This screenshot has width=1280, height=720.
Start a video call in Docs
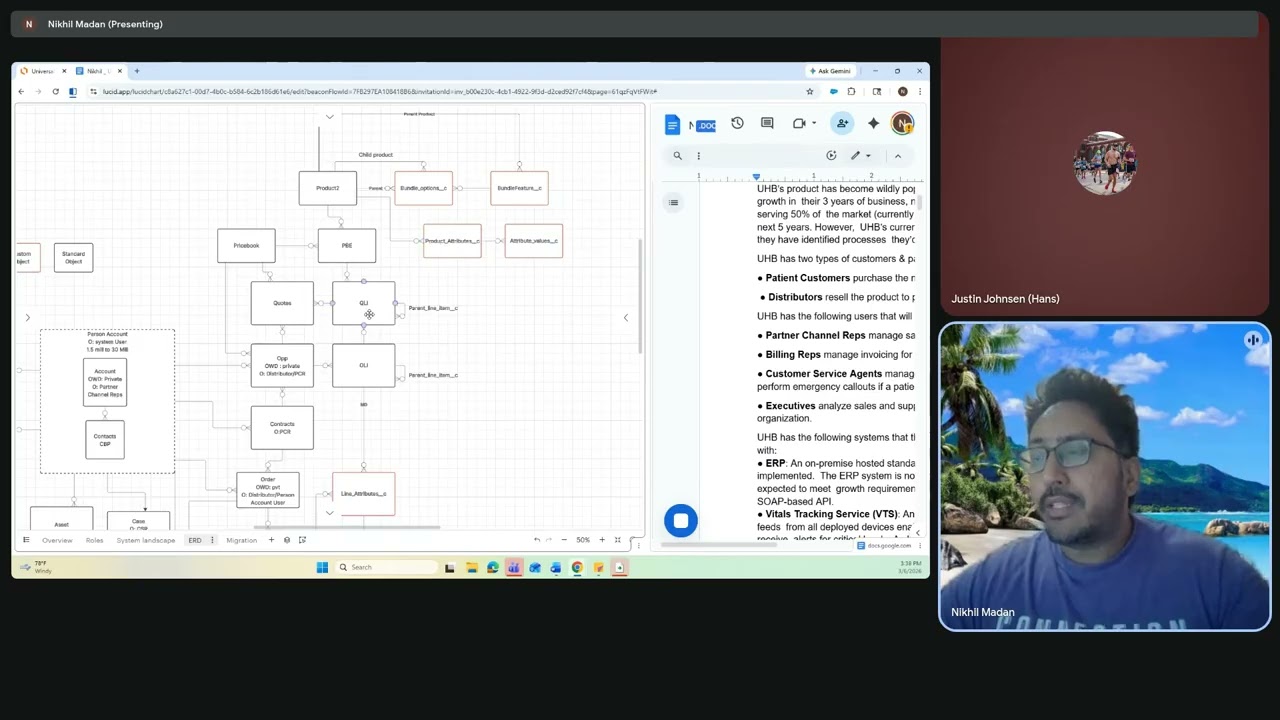coord(799,123)
